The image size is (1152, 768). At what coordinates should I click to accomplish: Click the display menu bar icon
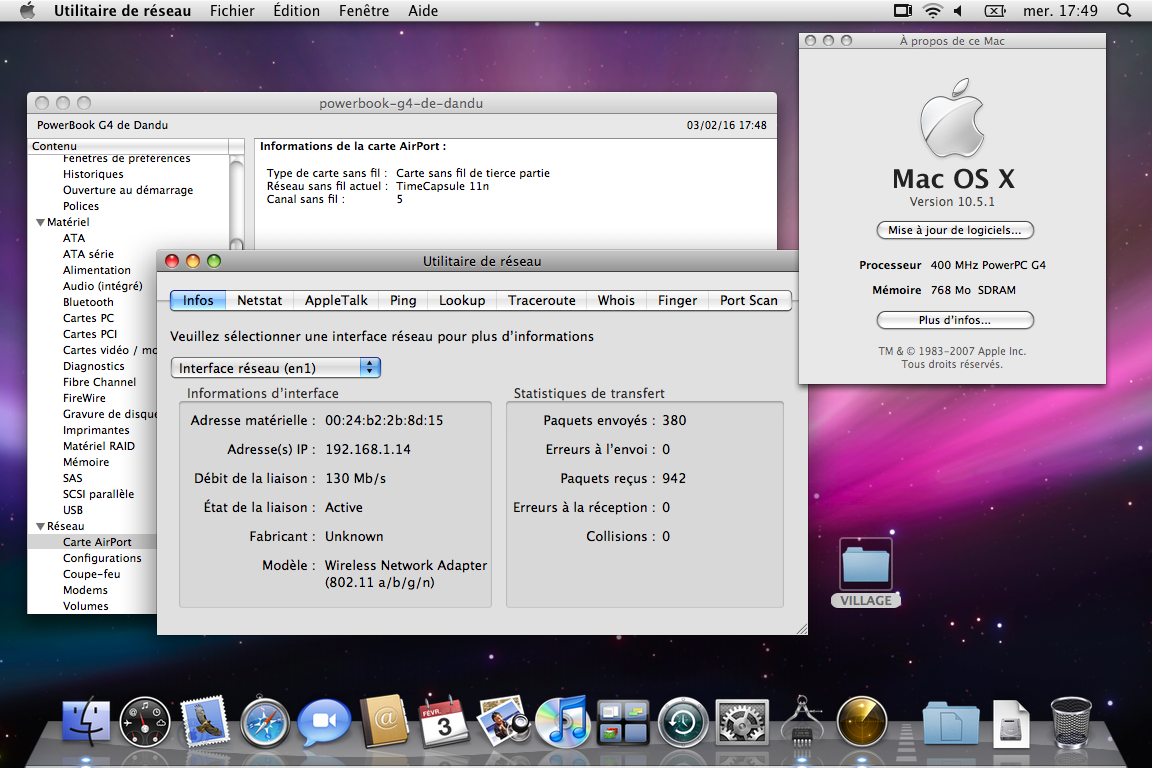tap(903, 11)
